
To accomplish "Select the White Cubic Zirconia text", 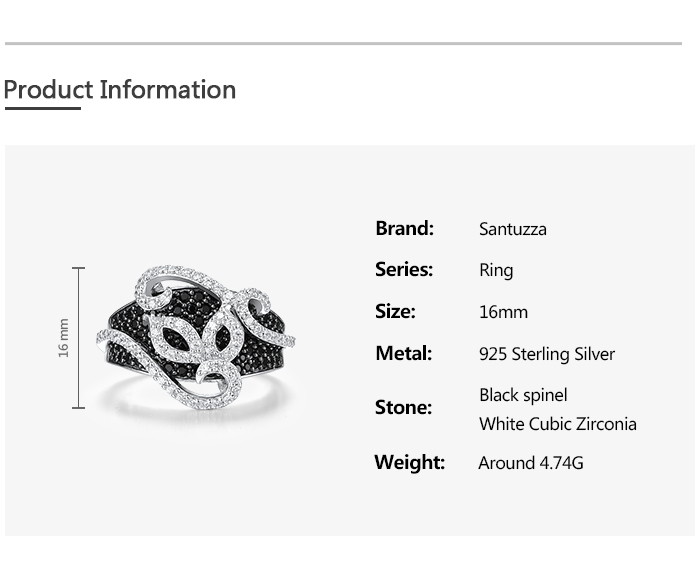I will (x=557, y=424).
